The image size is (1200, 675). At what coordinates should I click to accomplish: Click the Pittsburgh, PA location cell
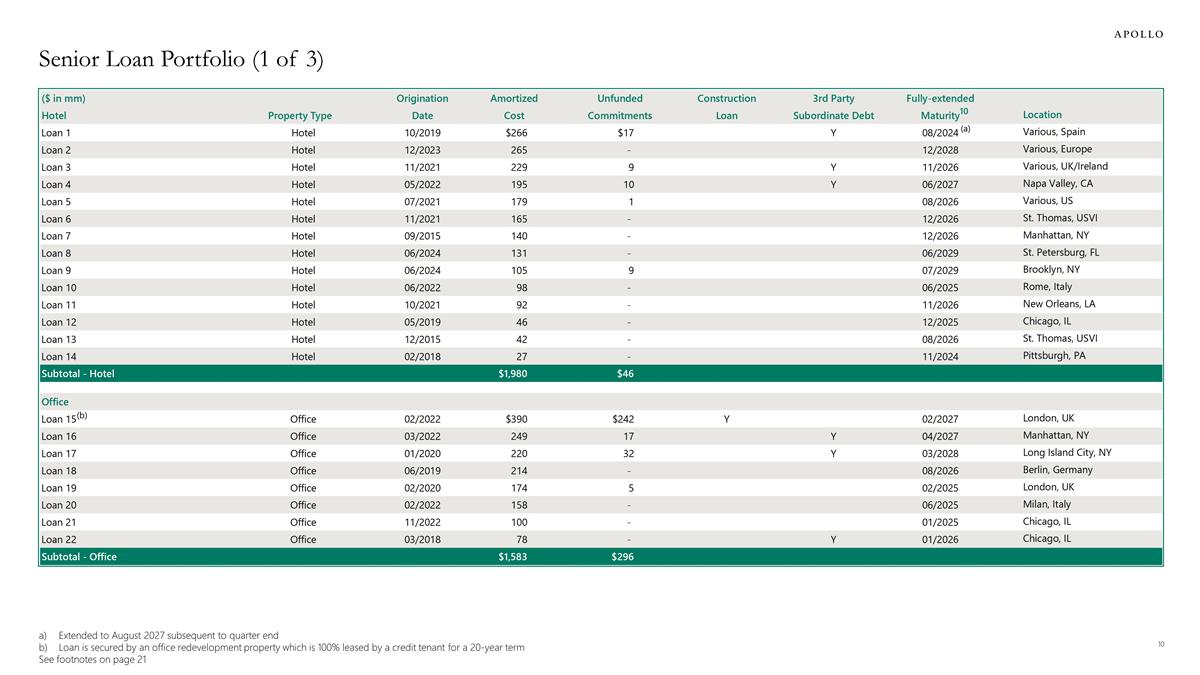point(1054,356)
